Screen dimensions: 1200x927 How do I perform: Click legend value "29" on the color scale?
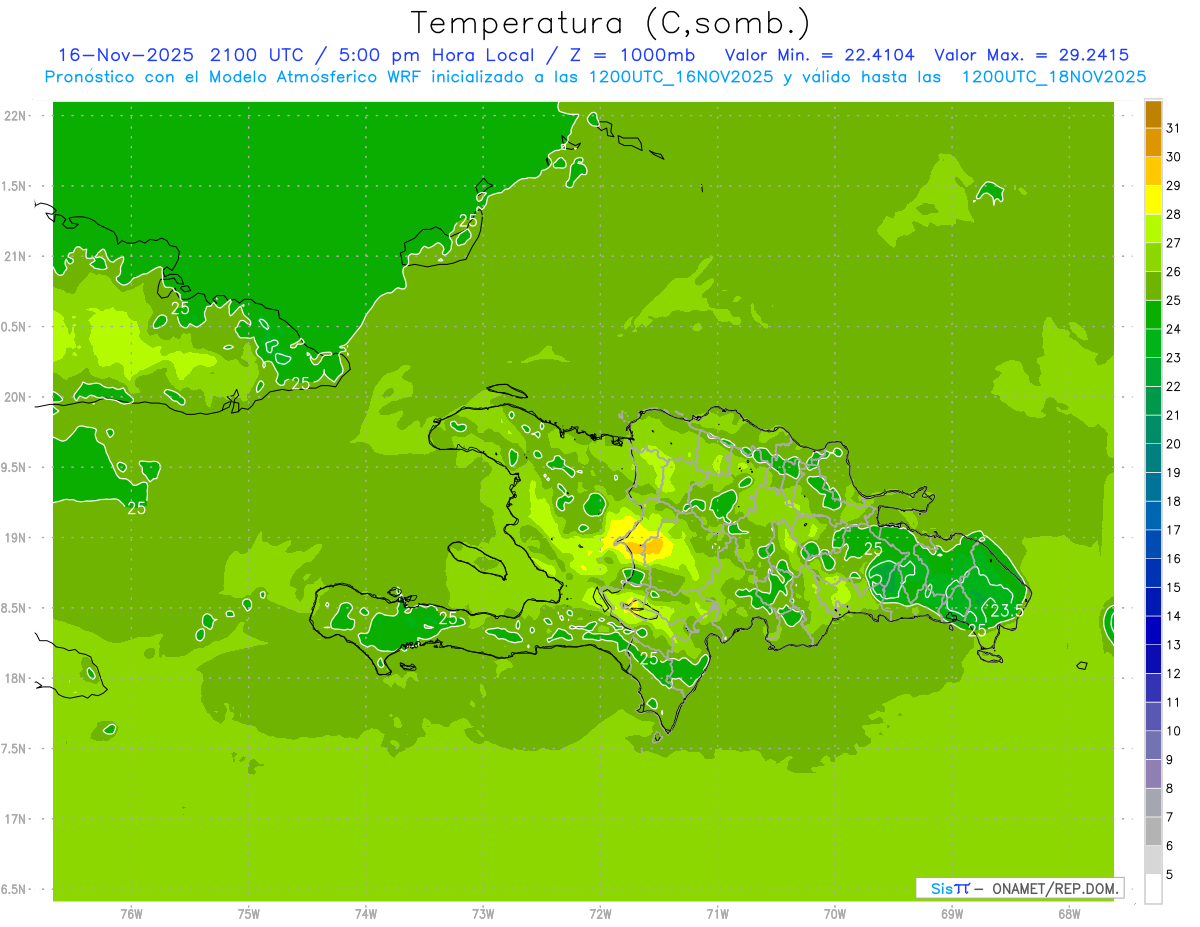[x=1173, y=185]
